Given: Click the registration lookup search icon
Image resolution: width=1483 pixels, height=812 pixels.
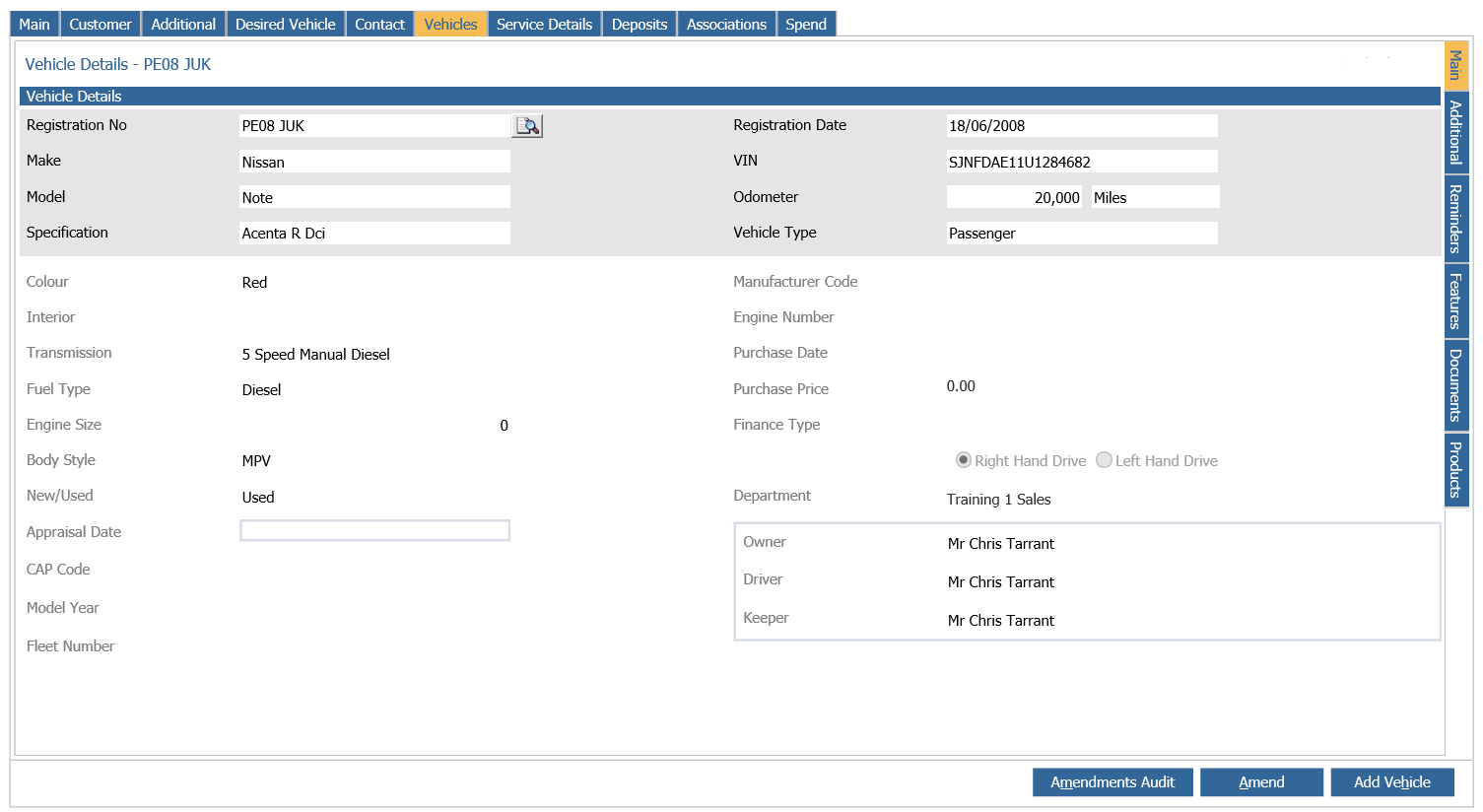Looking at the screenshot, I should click(527, 126).
